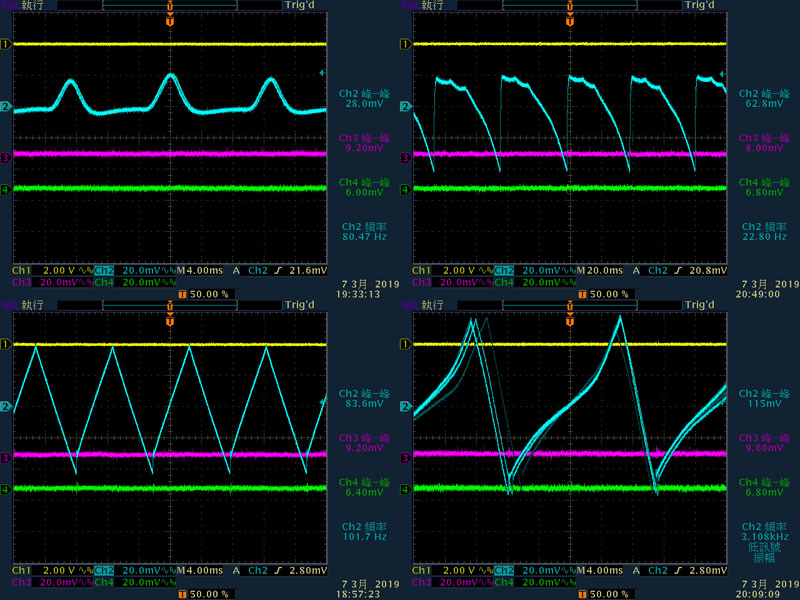Click the Ch2 frequency 80.47 Hz measurement
Image resolution: width=800 pixels, height=600 pixels.
point(364,232)
